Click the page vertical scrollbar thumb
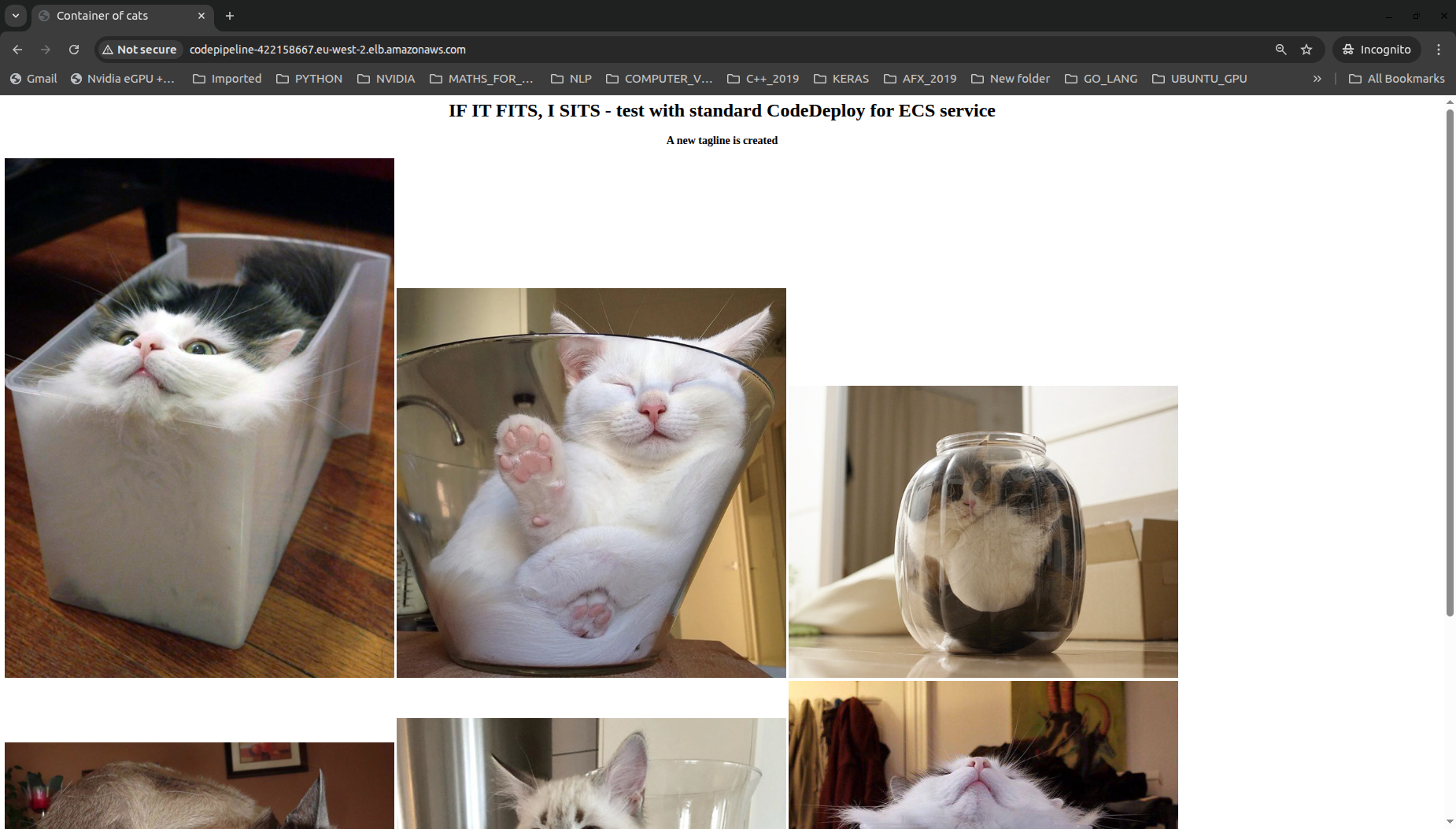 point(1450,363)
